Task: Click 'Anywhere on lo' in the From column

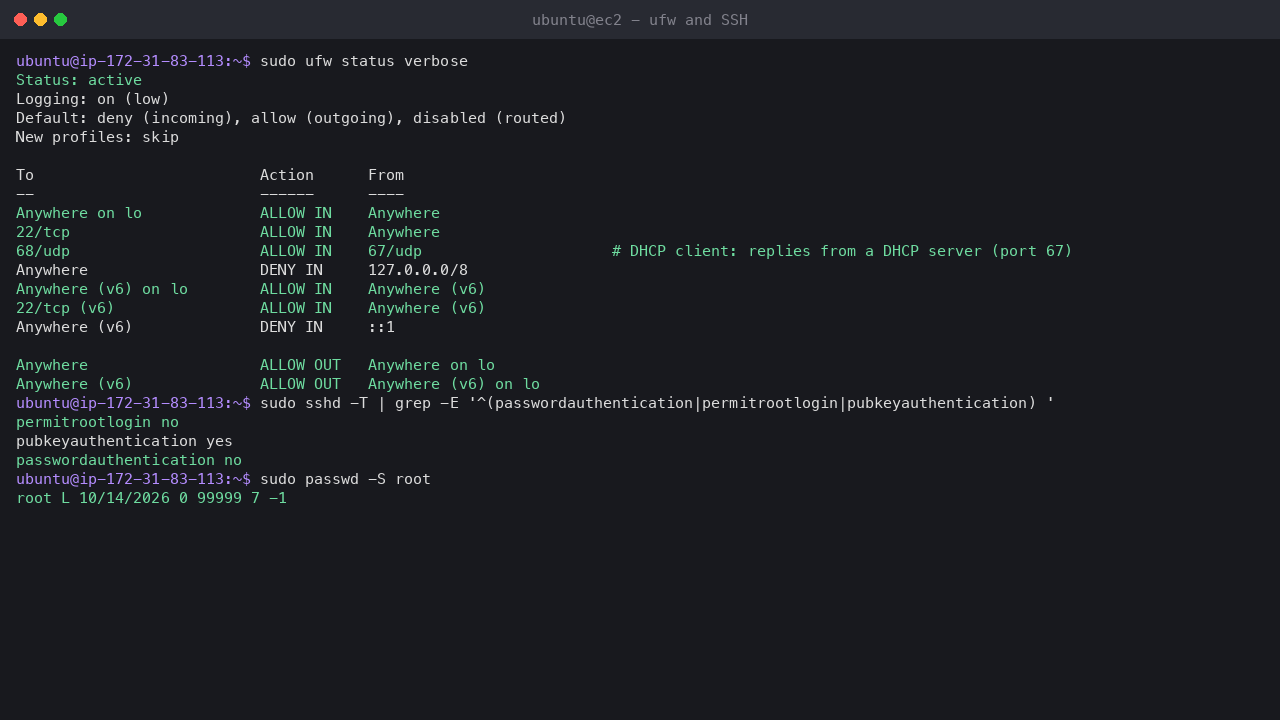Action: point(431,365)
